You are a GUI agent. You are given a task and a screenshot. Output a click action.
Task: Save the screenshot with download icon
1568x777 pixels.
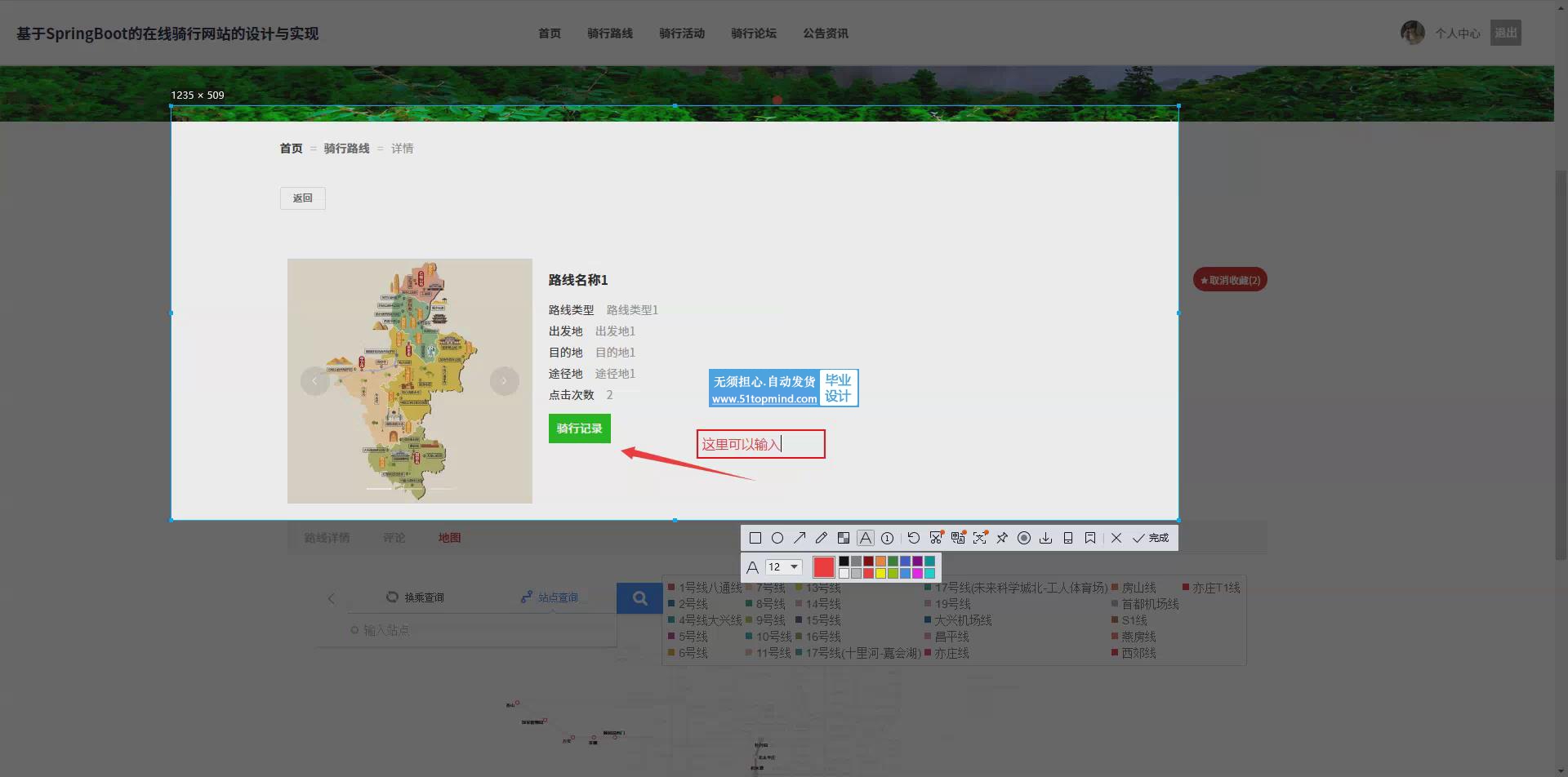point(1045,538)
